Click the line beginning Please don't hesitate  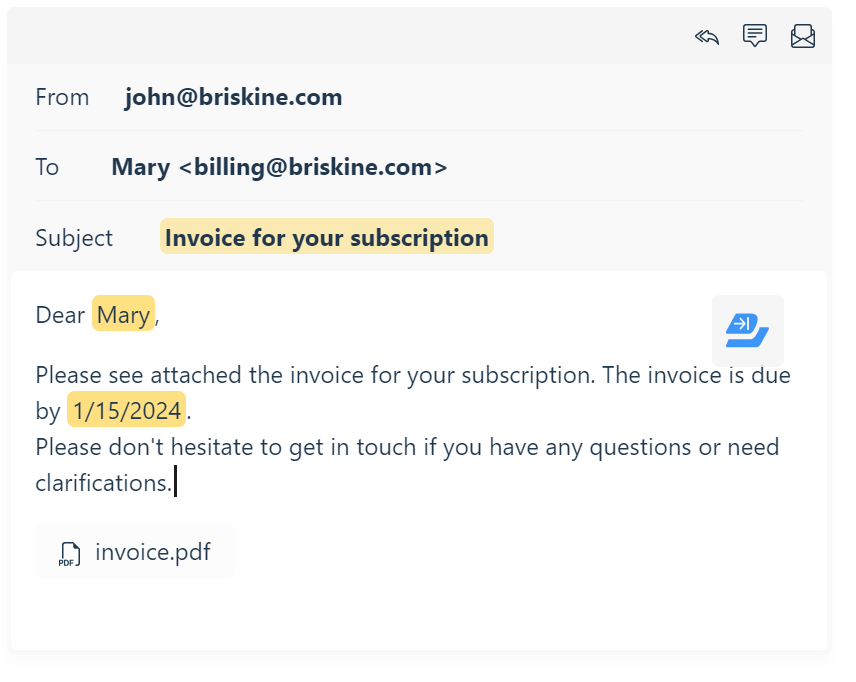pyautogui.click(x=407, y=465)
